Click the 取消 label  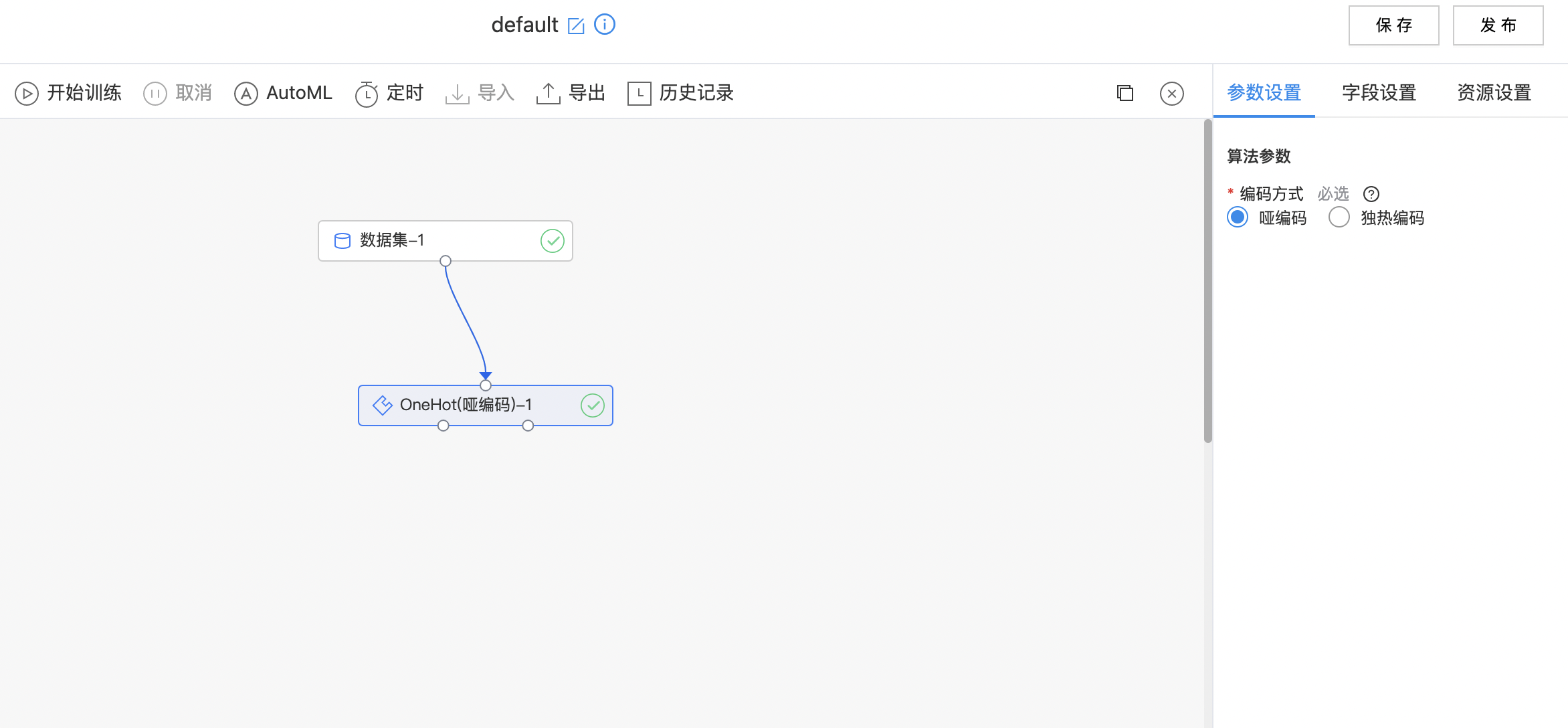(x=194, y=93)
